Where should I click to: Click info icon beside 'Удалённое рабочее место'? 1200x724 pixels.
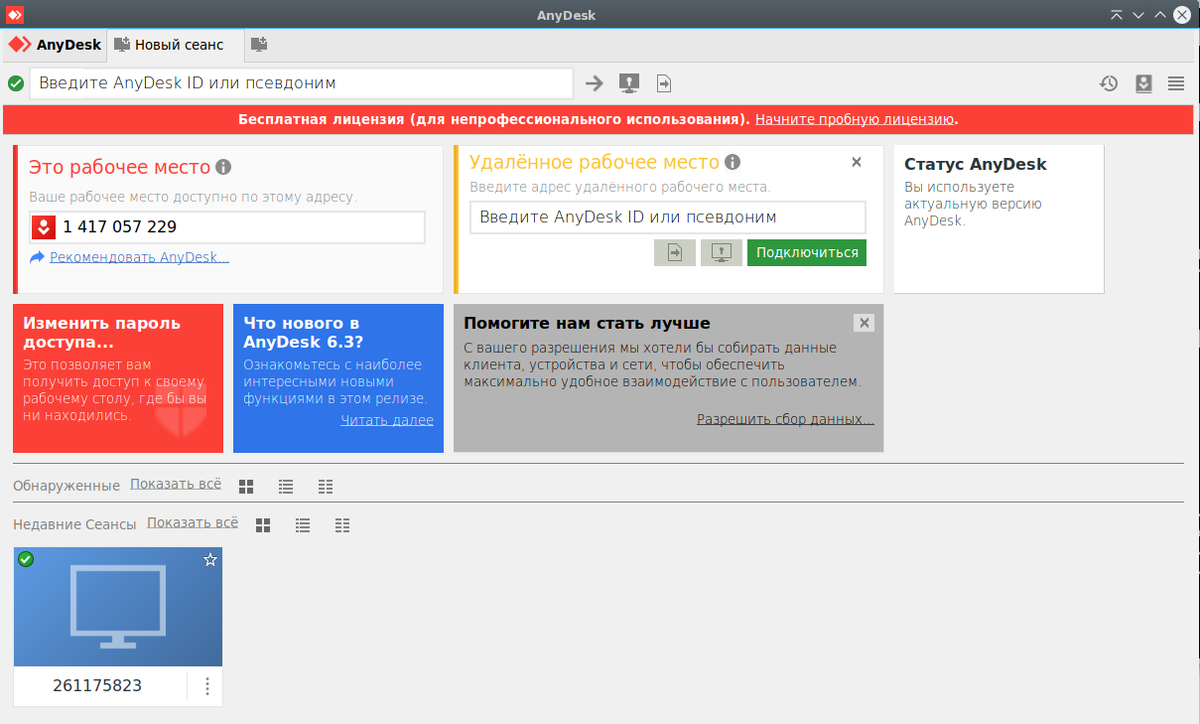click(732, 162)
